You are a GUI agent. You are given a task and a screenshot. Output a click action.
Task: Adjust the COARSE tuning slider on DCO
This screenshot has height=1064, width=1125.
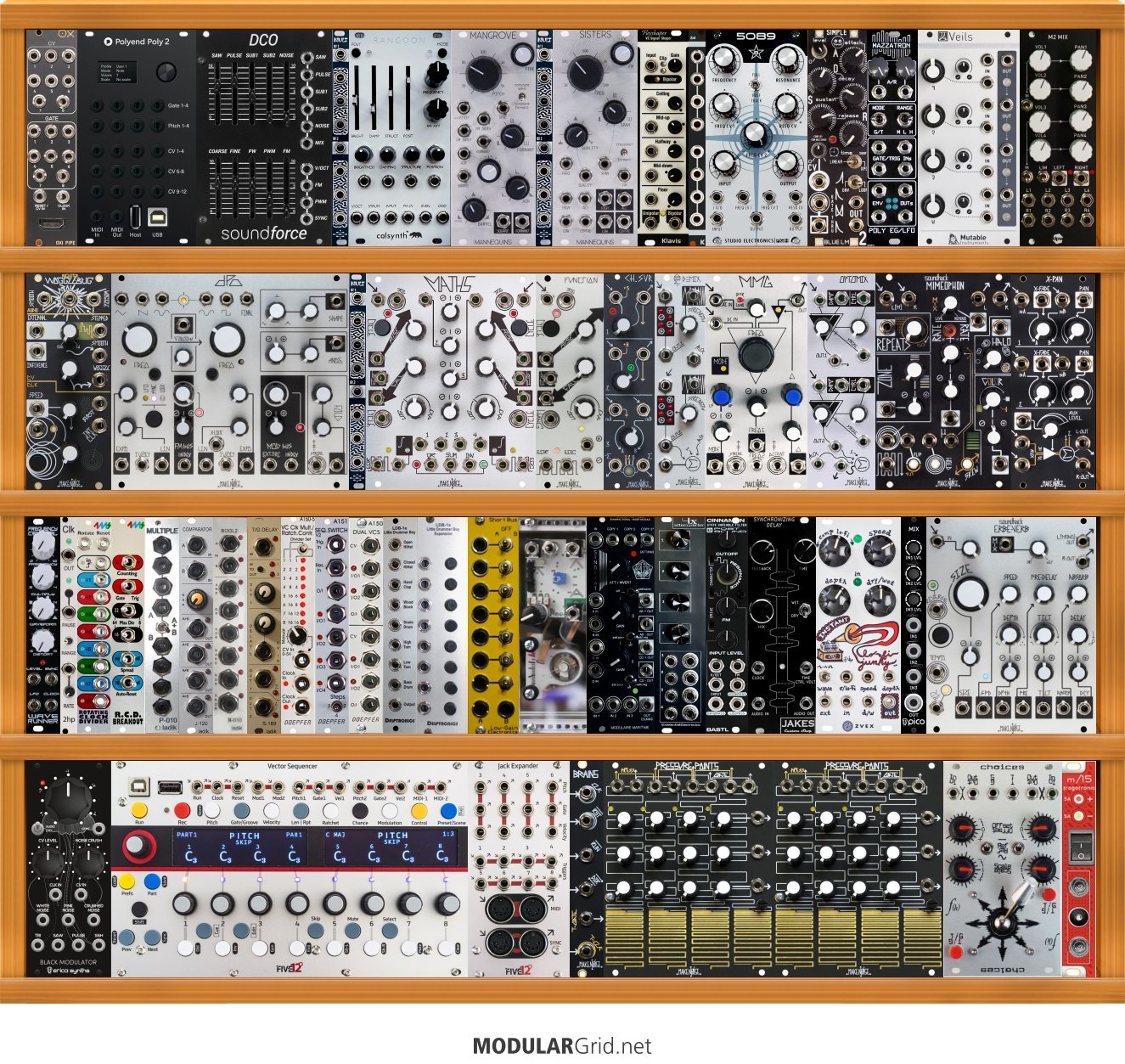[x=217, y=189]
